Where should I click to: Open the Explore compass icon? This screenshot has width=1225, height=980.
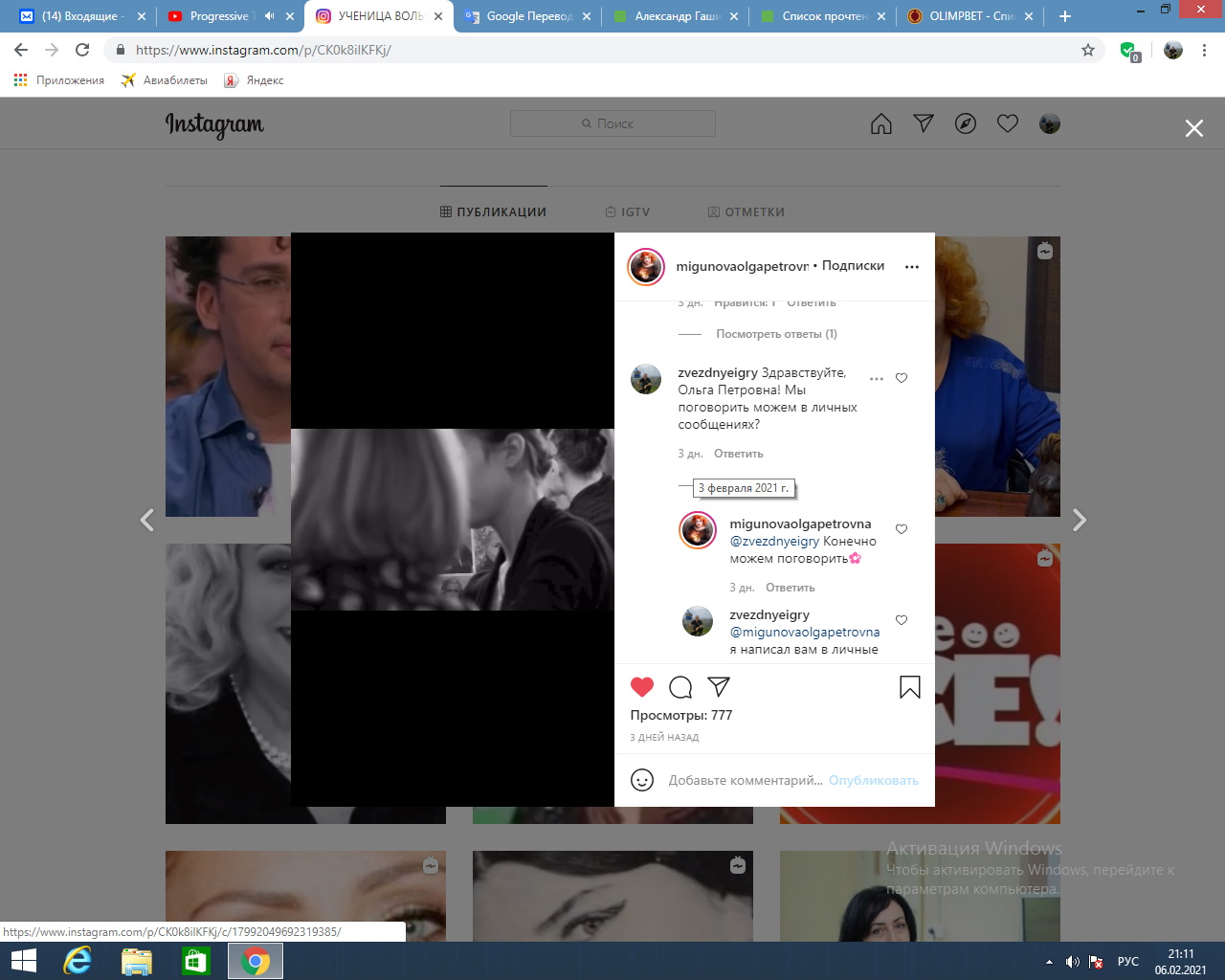pos(966,123)
